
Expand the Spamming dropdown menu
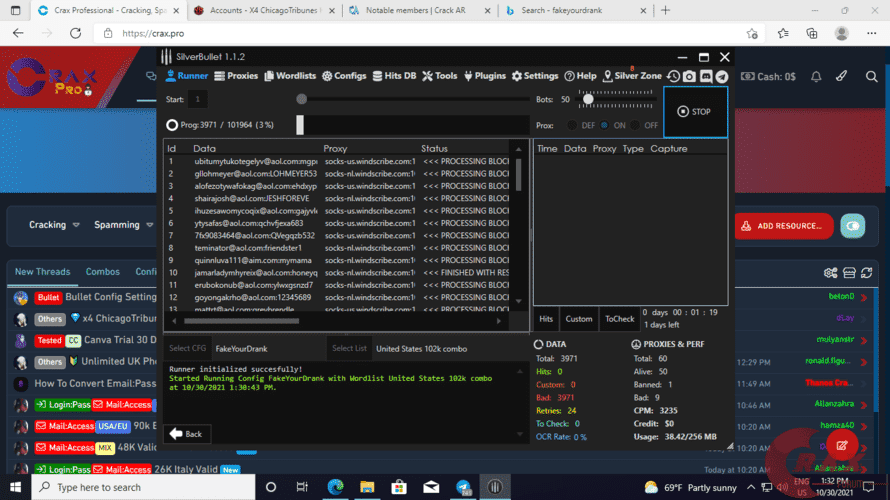point(125,225)
